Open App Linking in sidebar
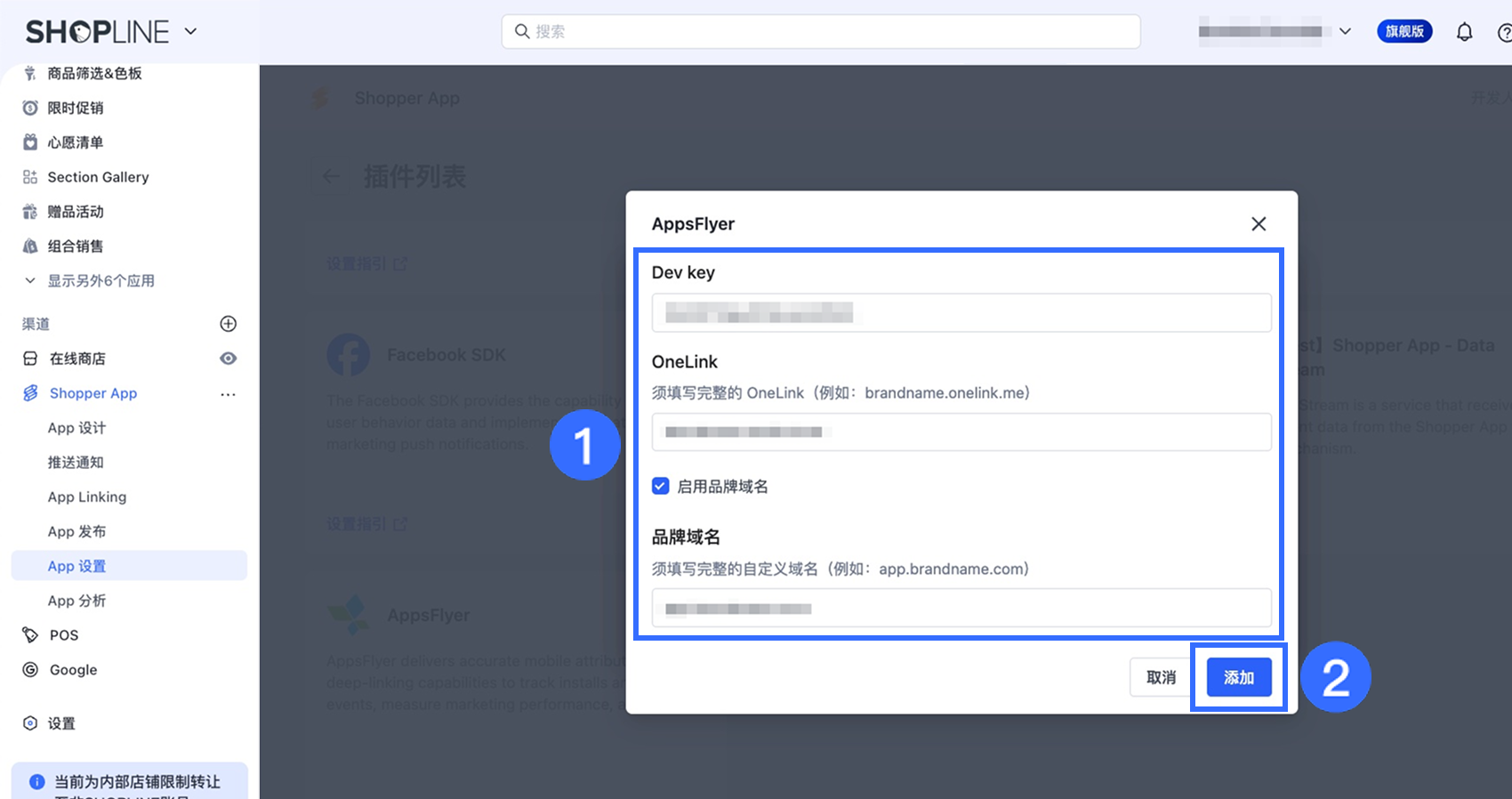The image size is (1512, 799). (87, 497)
